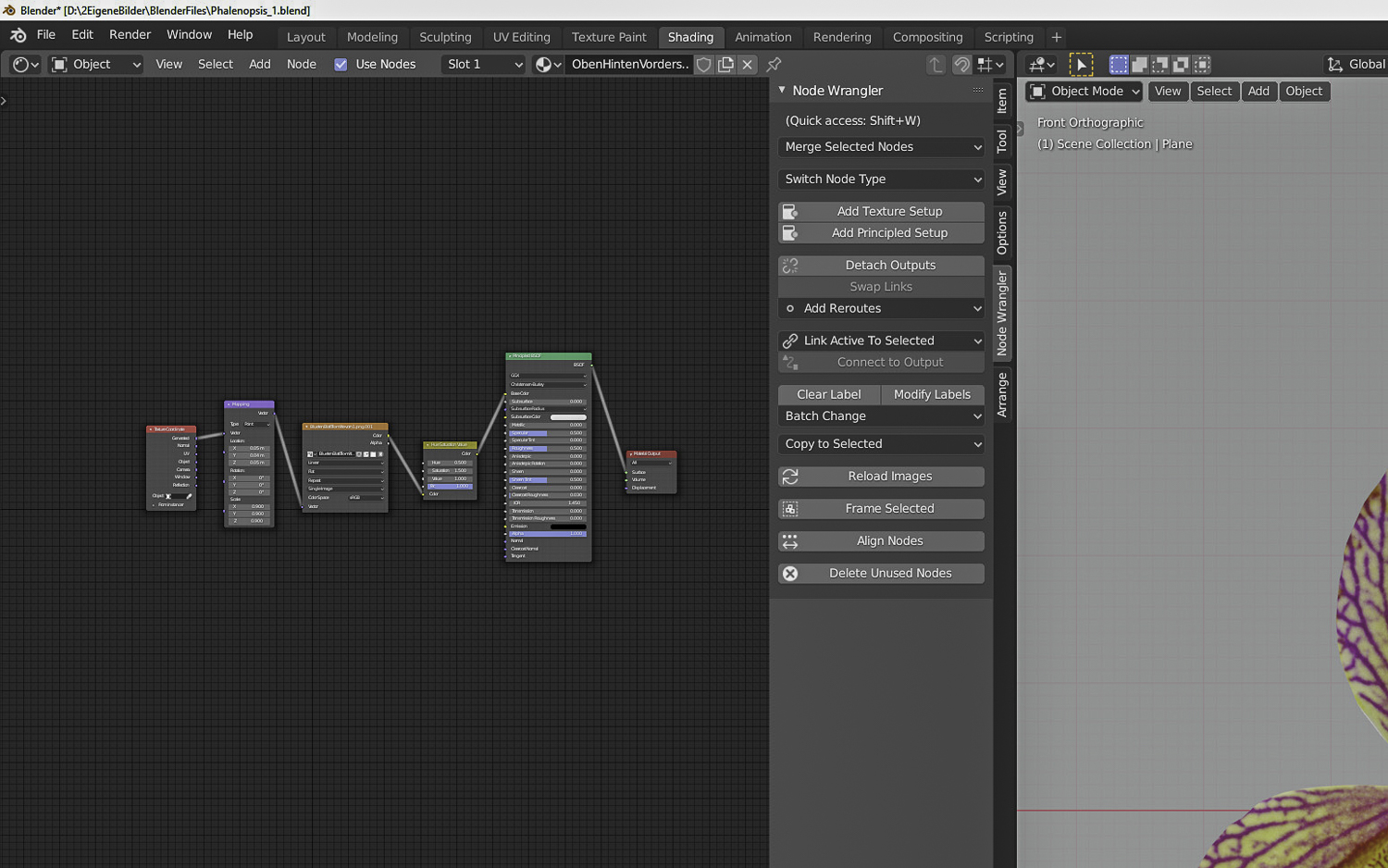Pin the node tree with pin icon
1388x868 pixels.
click(x=774, y=65)
